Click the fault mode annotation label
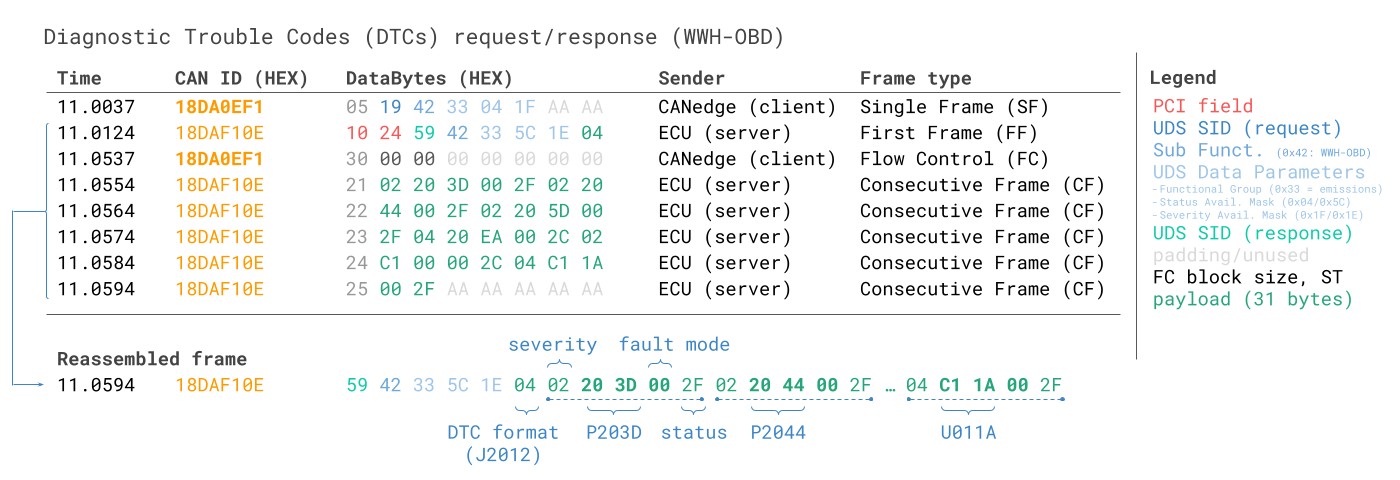Image resolution: width=1400 pixels, height=480 pixels. tap(675, 345)
